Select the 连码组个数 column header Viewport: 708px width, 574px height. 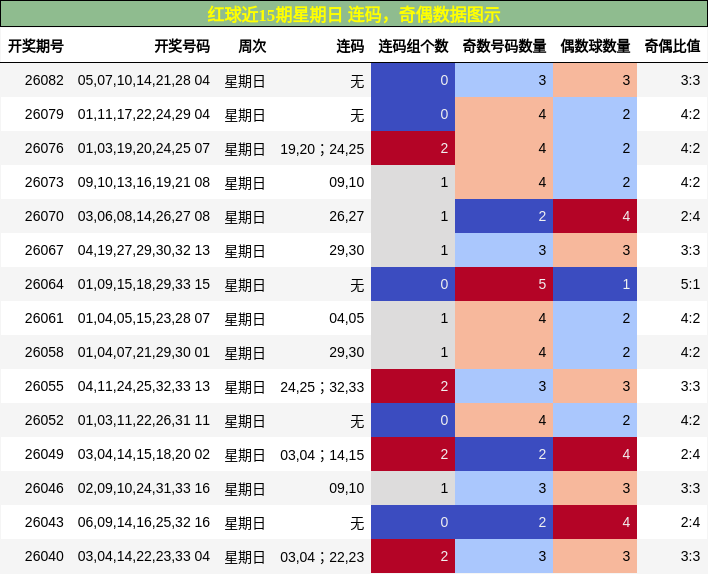click(x=413, y=46)
